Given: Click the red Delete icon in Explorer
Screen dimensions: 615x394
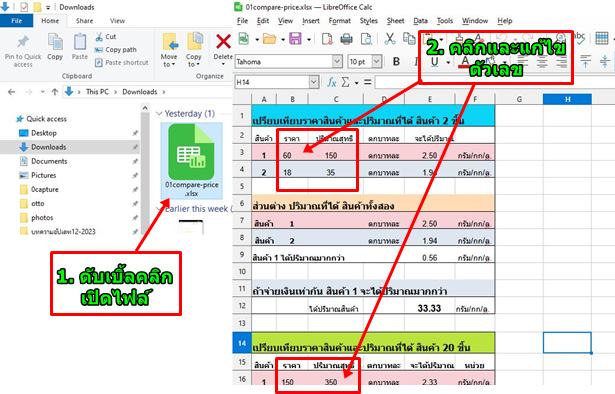Looking at the screenshot, I should tap(223, 42).
